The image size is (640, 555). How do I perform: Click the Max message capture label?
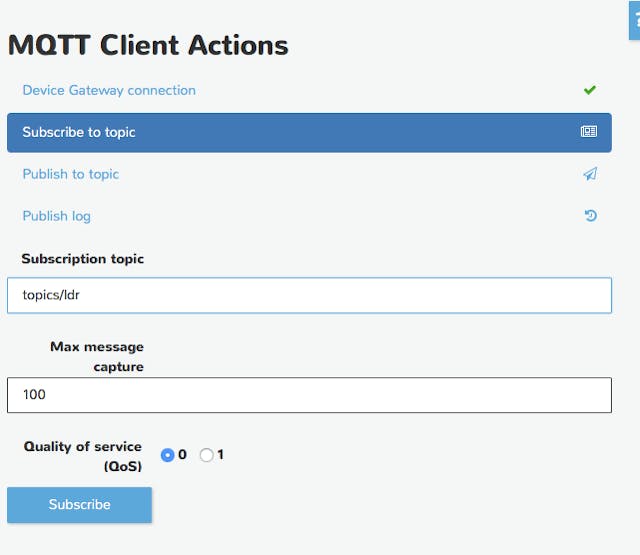coord(97,356)
